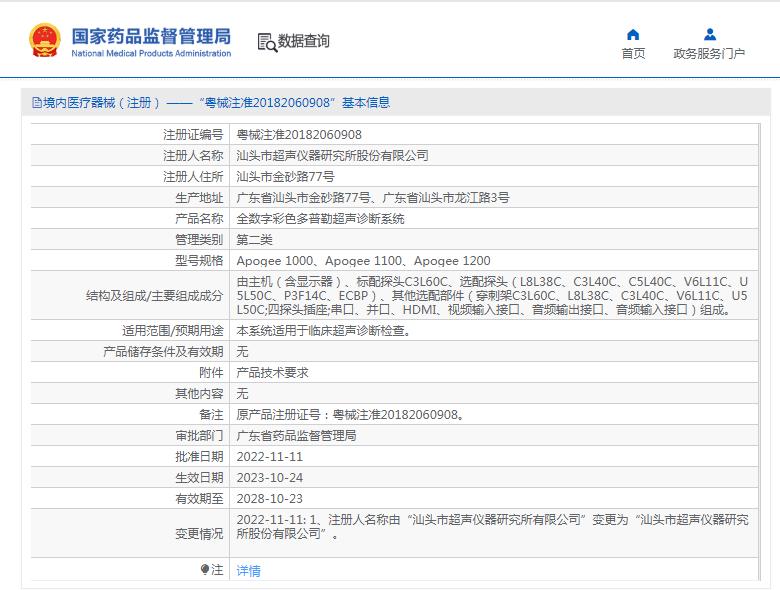
Task: Click National Medical Products Administration text
Action: pyautogui.click(x=151, y=53)
